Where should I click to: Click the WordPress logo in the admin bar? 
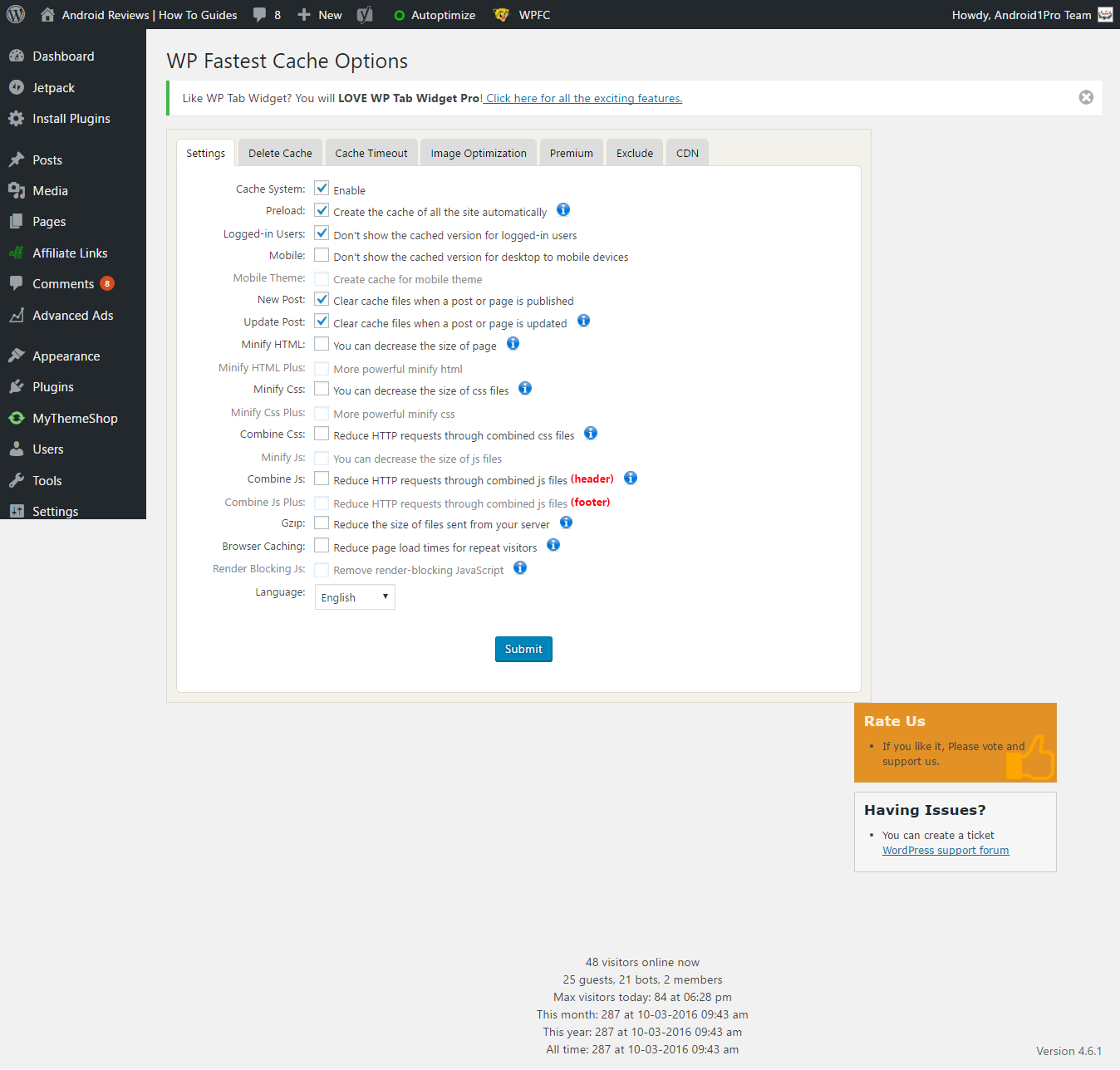pyautogui.click(x=16, y=15)
